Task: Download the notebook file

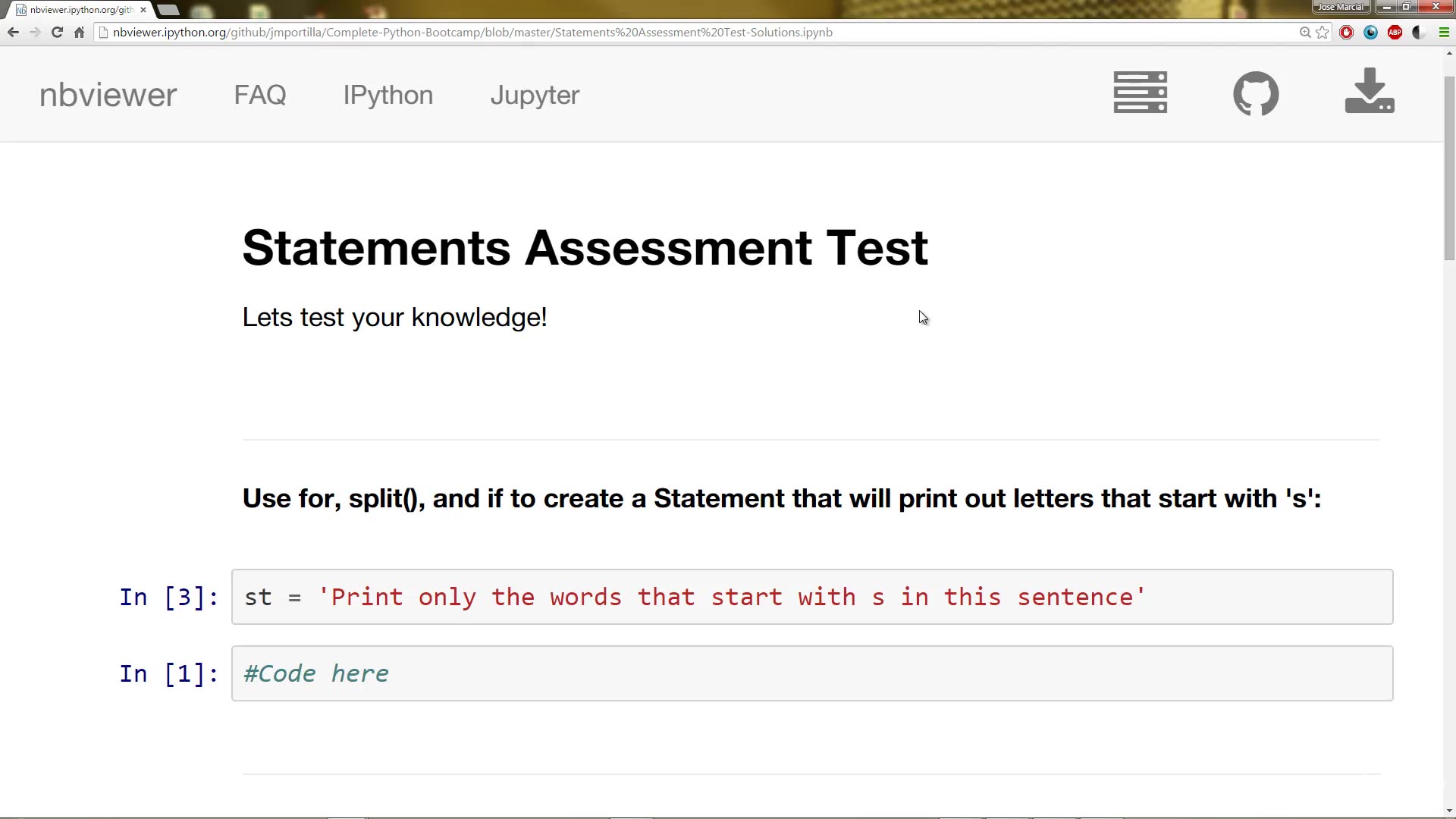Action: click(1369, 93)
